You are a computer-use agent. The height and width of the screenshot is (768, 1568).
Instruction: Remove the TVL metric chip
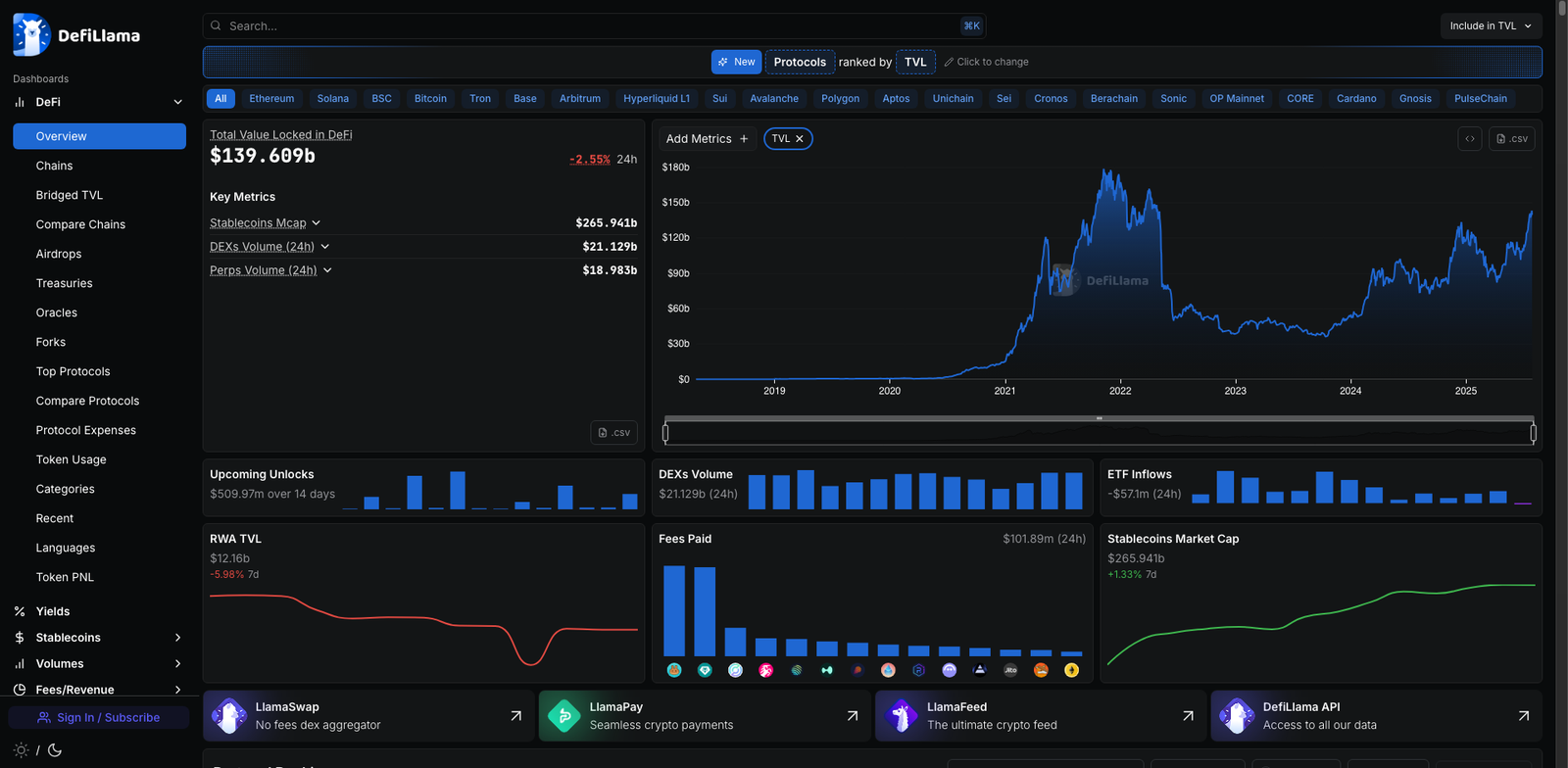click(x=800, y=139)
